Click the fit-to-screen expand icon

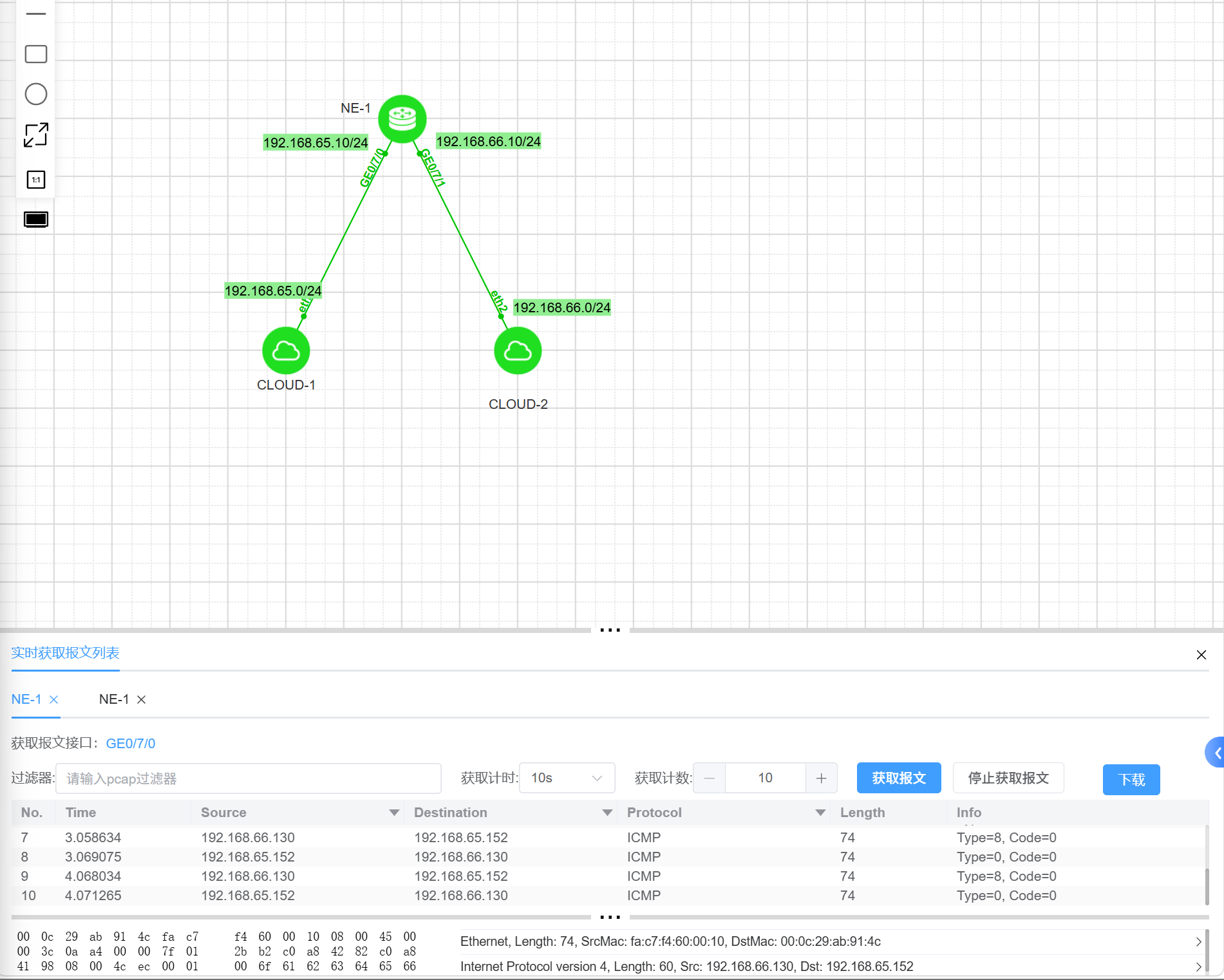[x=35, y=135]
